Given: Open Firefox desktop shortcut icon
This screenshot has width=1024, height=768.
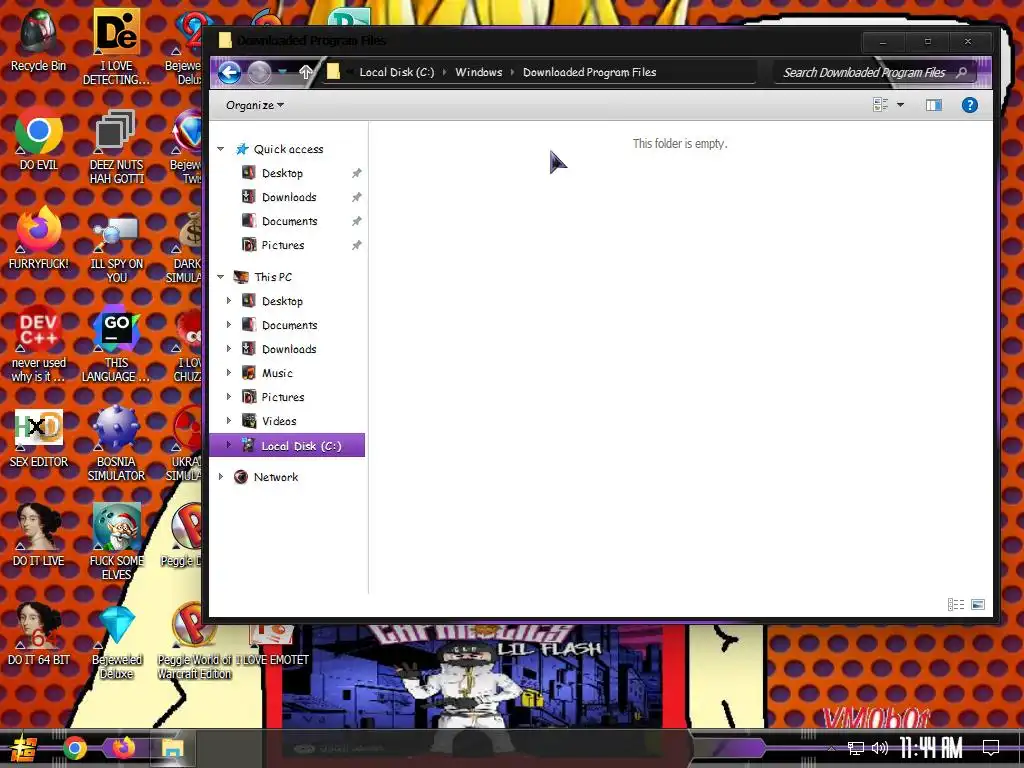Looking at the screenshot, I should (39, 238).
